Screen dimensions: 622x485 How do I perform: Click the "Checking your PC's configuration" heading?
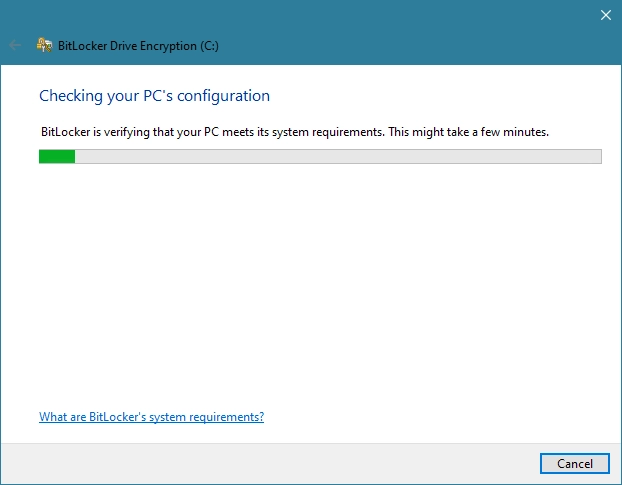(154, 96)
